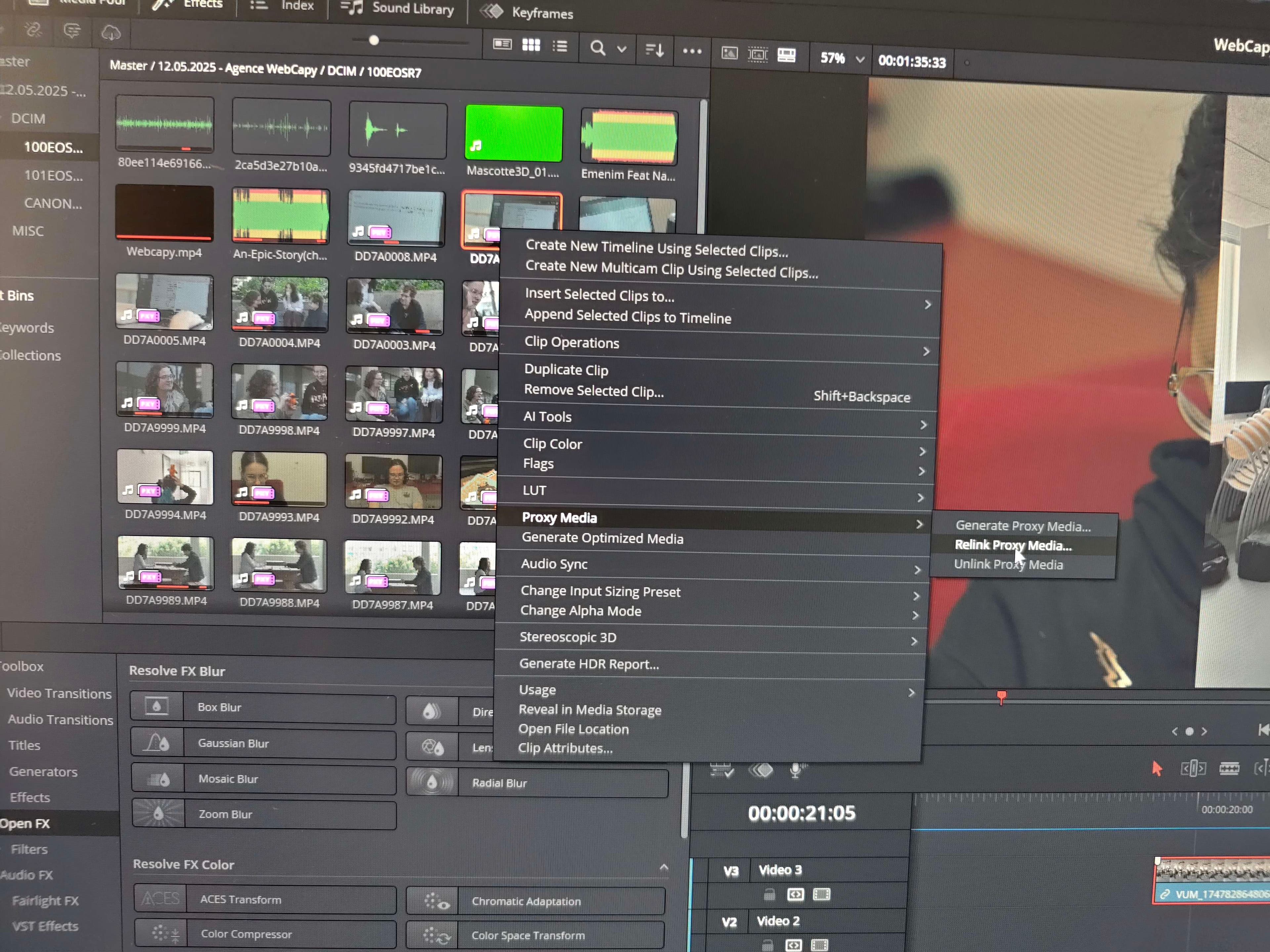
Task: Expand the Clip Operations submenu
Action: [926, 351]
